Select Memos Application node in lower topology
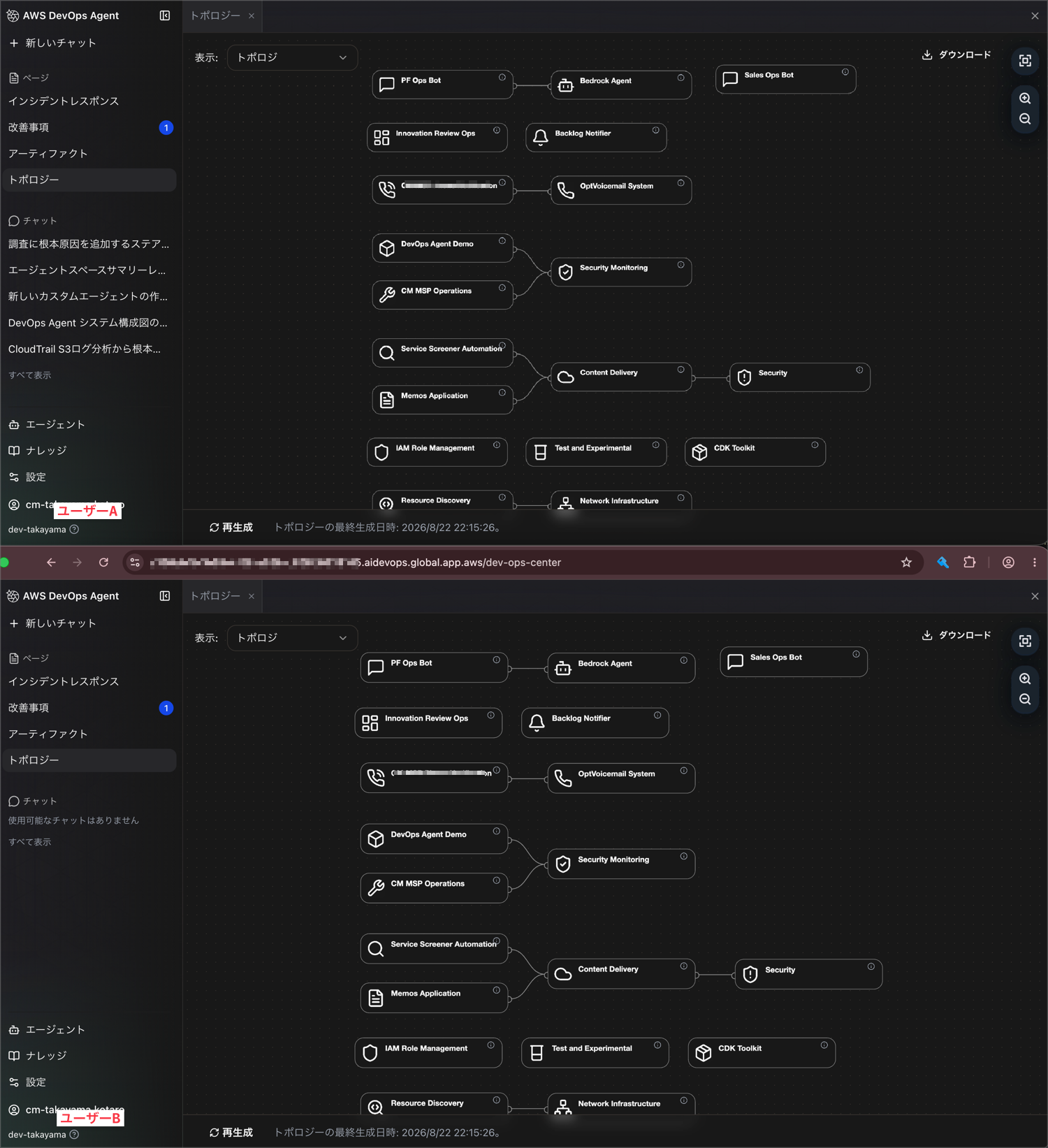 coord(434,997)
